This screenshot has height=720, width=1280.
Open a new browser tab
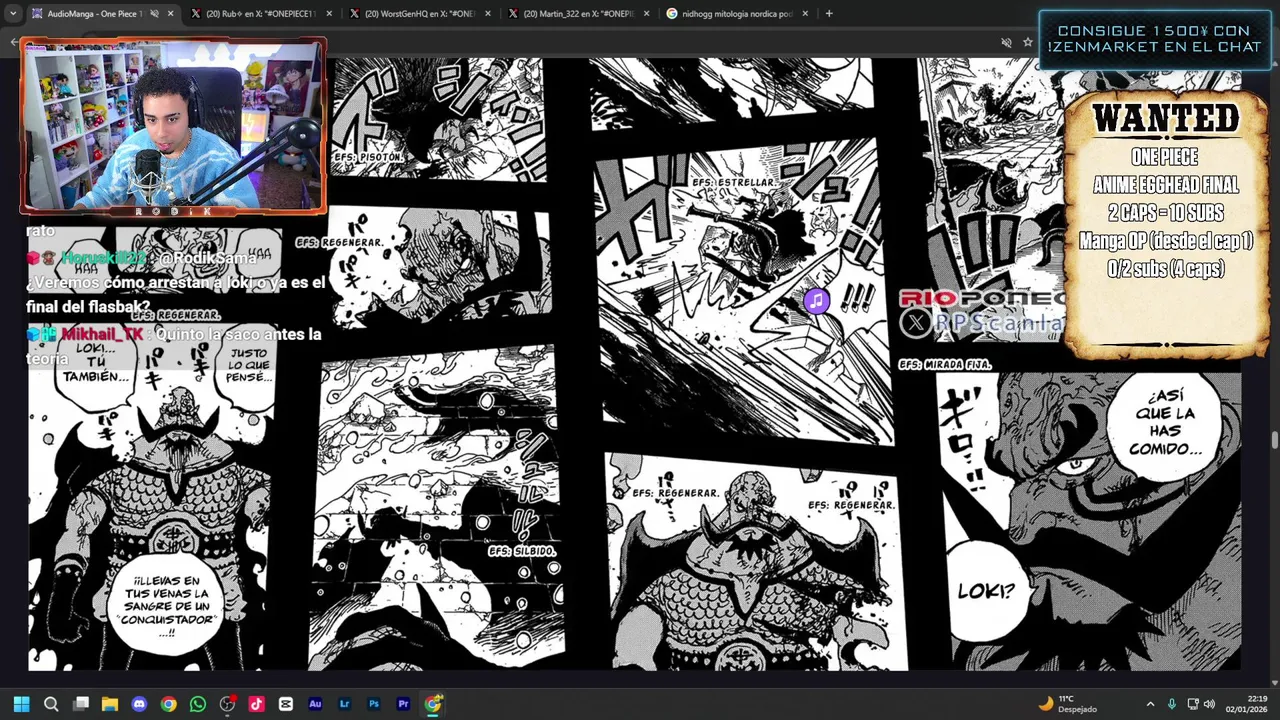(829, 14)
